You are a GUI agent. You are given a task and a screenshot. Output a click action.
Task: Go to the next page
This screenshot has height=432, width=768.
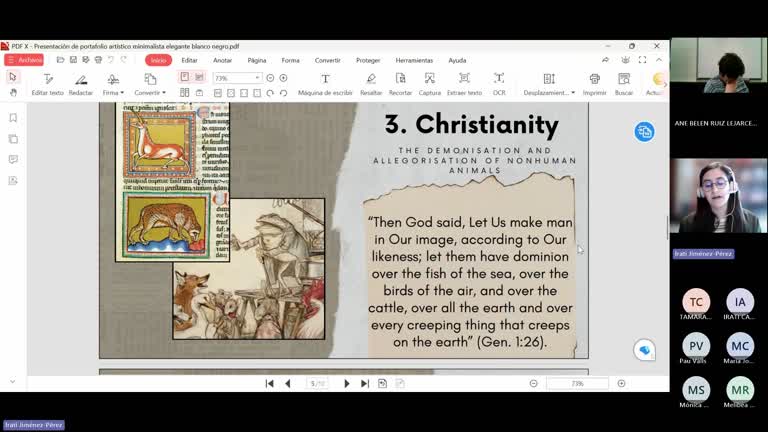347,384
